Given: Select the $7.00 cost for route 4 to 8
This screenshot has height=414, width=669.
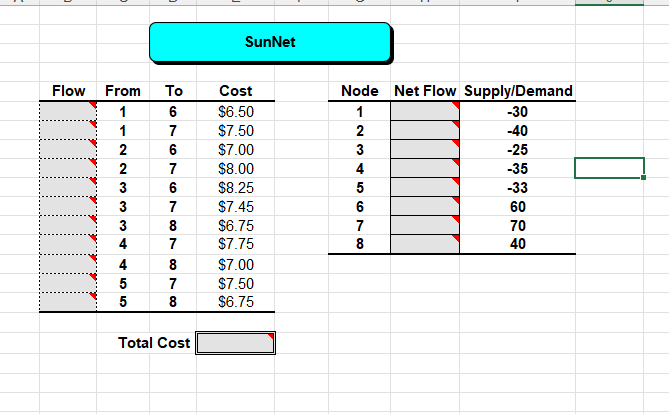Looking at the screenshot, I should point(236,265).
